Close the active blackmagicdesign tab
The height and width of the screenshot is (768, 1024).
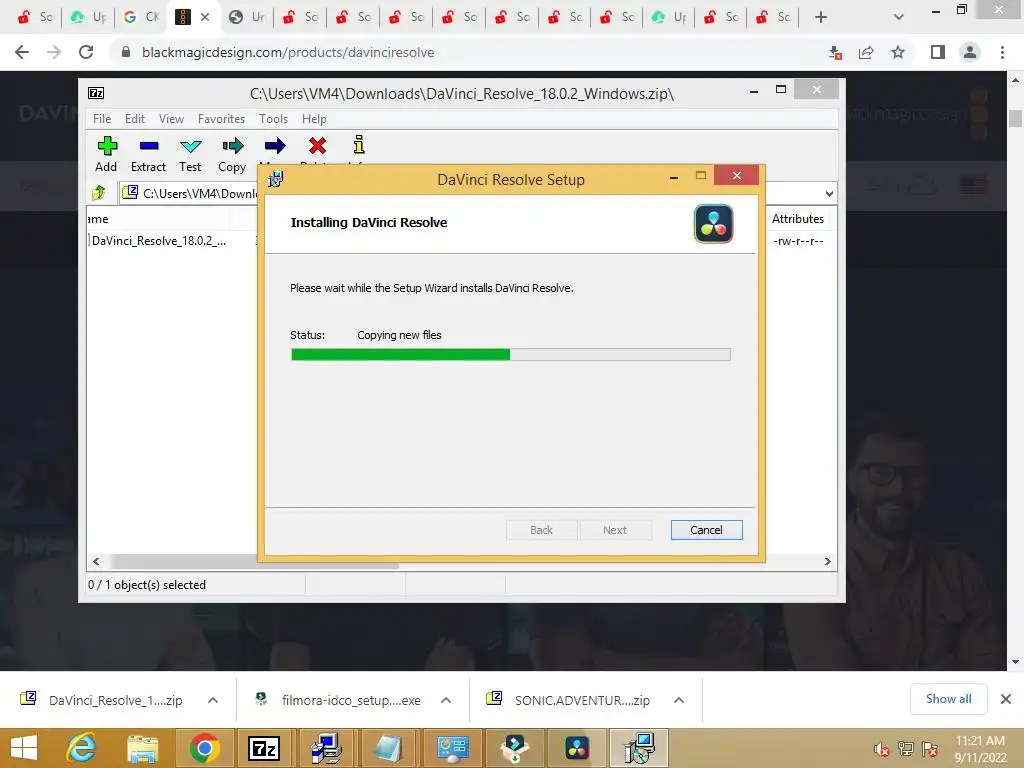(205, 17)
